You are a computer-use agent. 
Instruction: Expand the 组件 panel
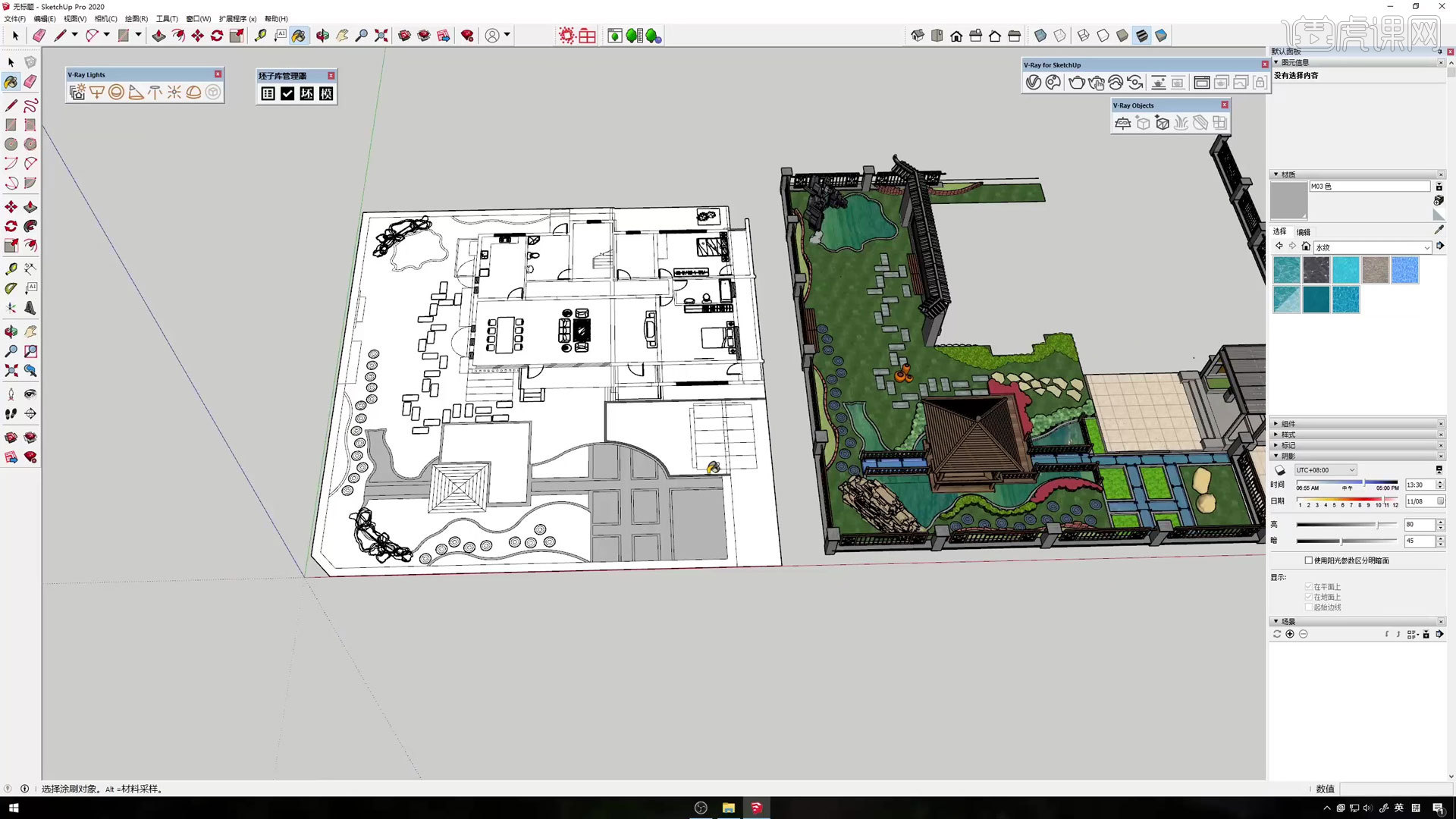click(1357, 424)
